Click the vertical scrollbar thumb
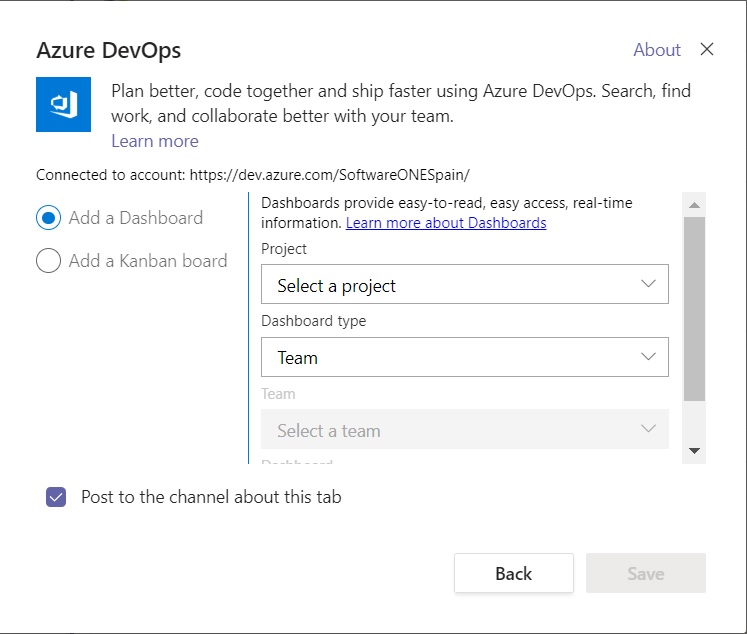The image size is (747, 634). point(694,310)
